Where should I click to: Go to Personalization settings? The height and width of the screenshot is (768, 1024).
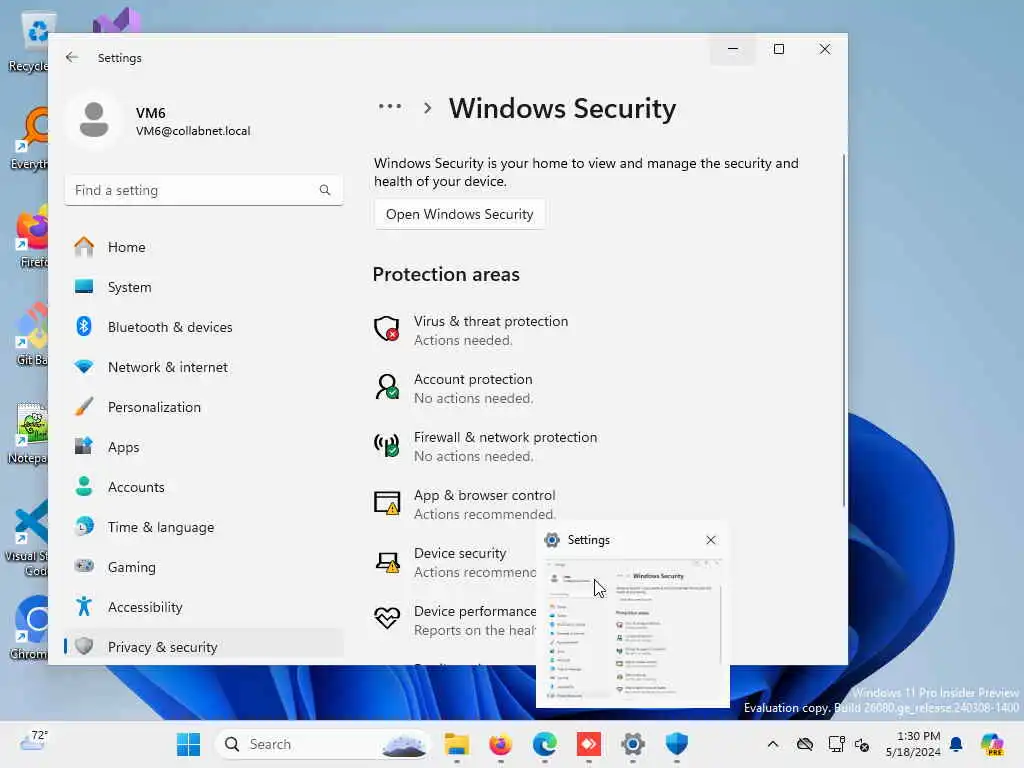[x=204, y=407]
